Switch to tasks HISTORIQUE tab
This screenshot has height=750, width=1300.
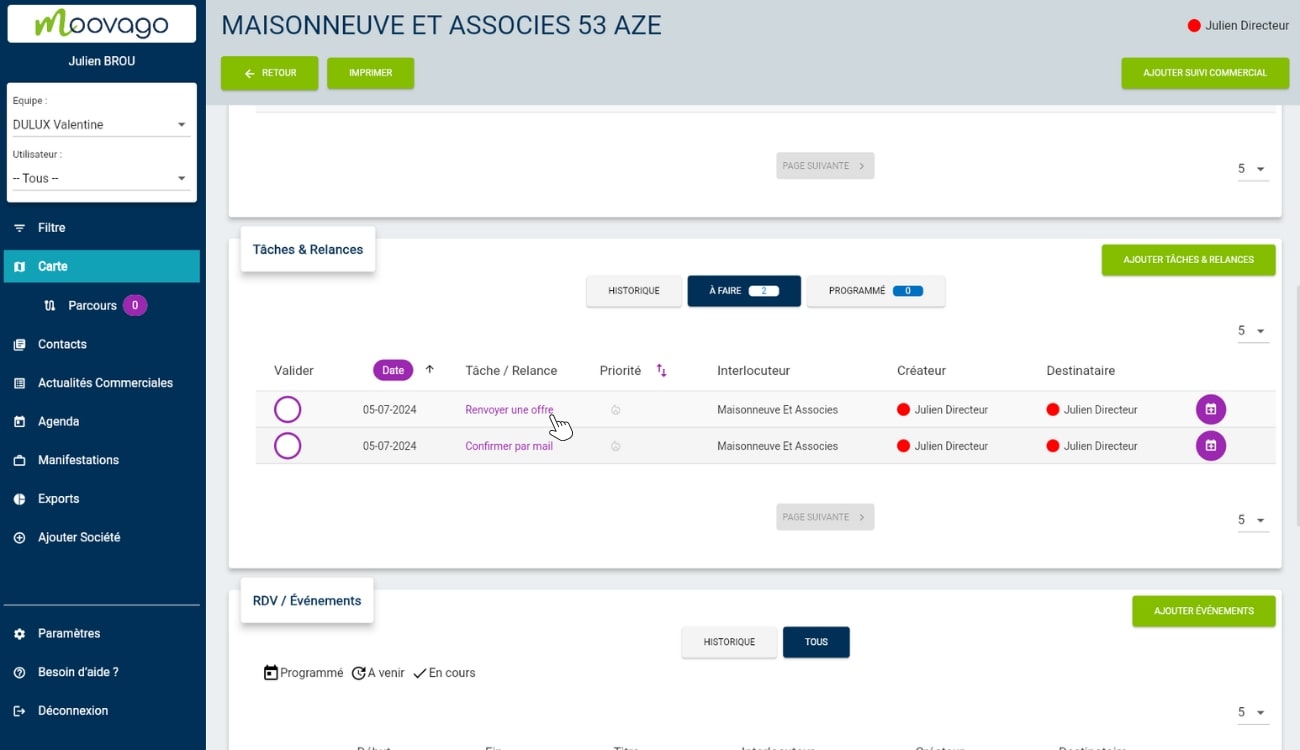(x=634, y=291)
